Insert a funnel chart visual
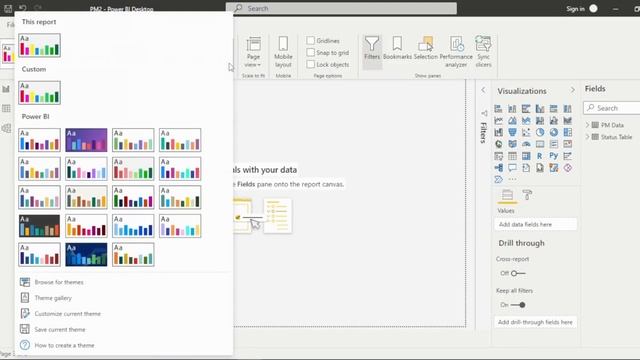640x360 pixels. (x=512, y=132)
